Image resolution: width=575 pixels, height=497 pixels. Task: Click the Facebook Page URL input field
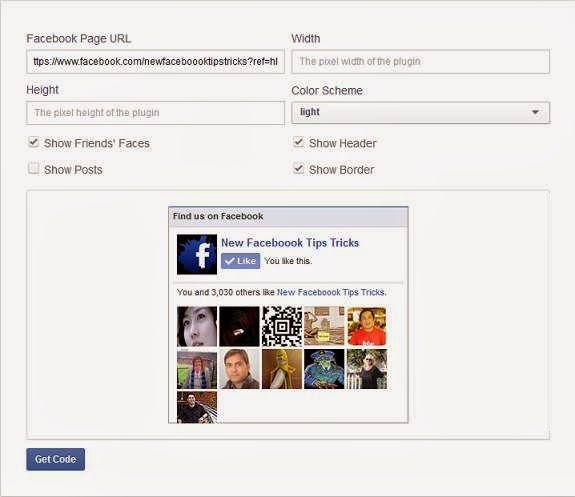coord(155,61)
